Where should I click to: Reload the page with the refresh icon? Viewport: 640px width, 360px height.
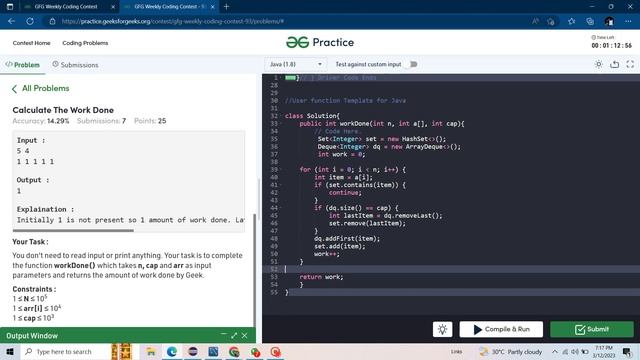pyautogui.click(x=30, y=21)
